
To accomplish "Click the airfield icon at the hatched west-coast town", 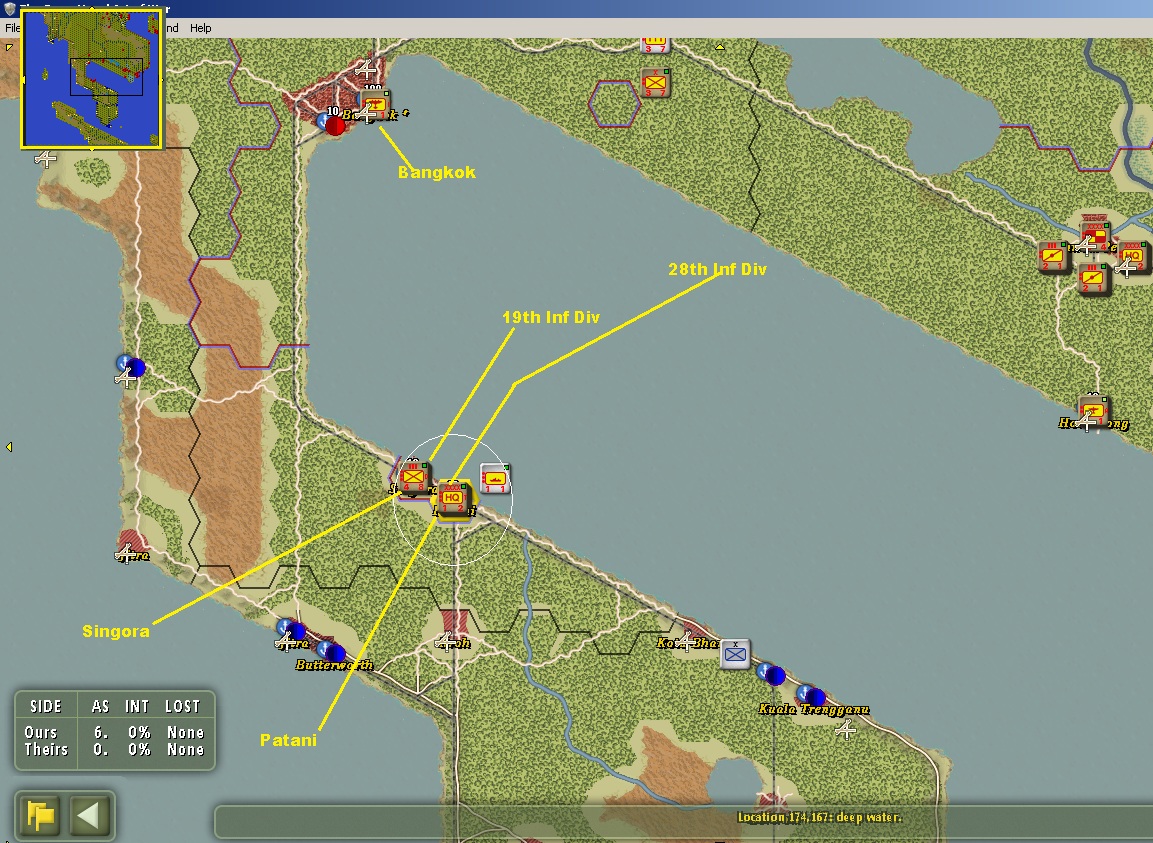I will 126,554.
